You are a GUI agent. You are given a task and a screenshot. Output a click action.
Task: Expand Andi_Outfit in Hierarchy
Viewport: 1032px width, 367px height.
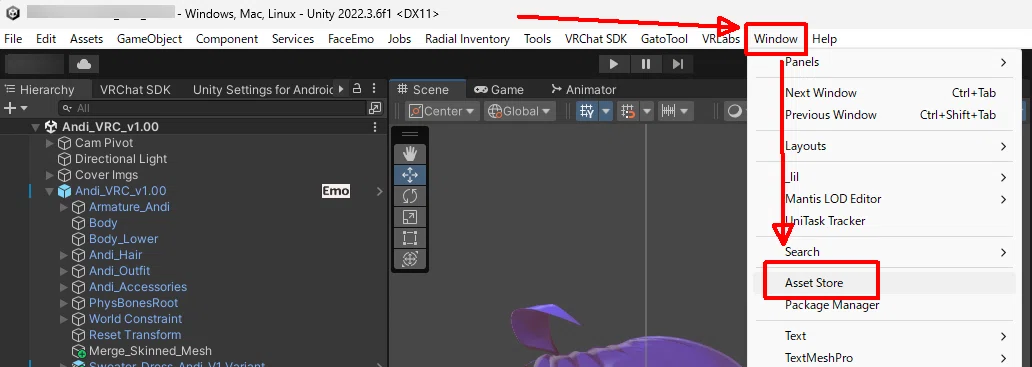click(64, 271)
